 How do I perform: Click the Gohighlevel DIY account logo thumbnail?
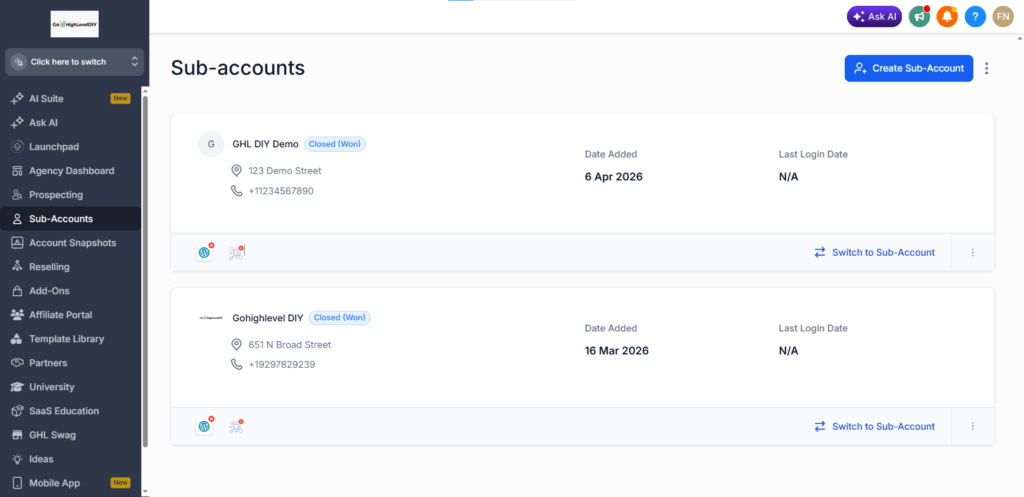(x=210, y=318)
